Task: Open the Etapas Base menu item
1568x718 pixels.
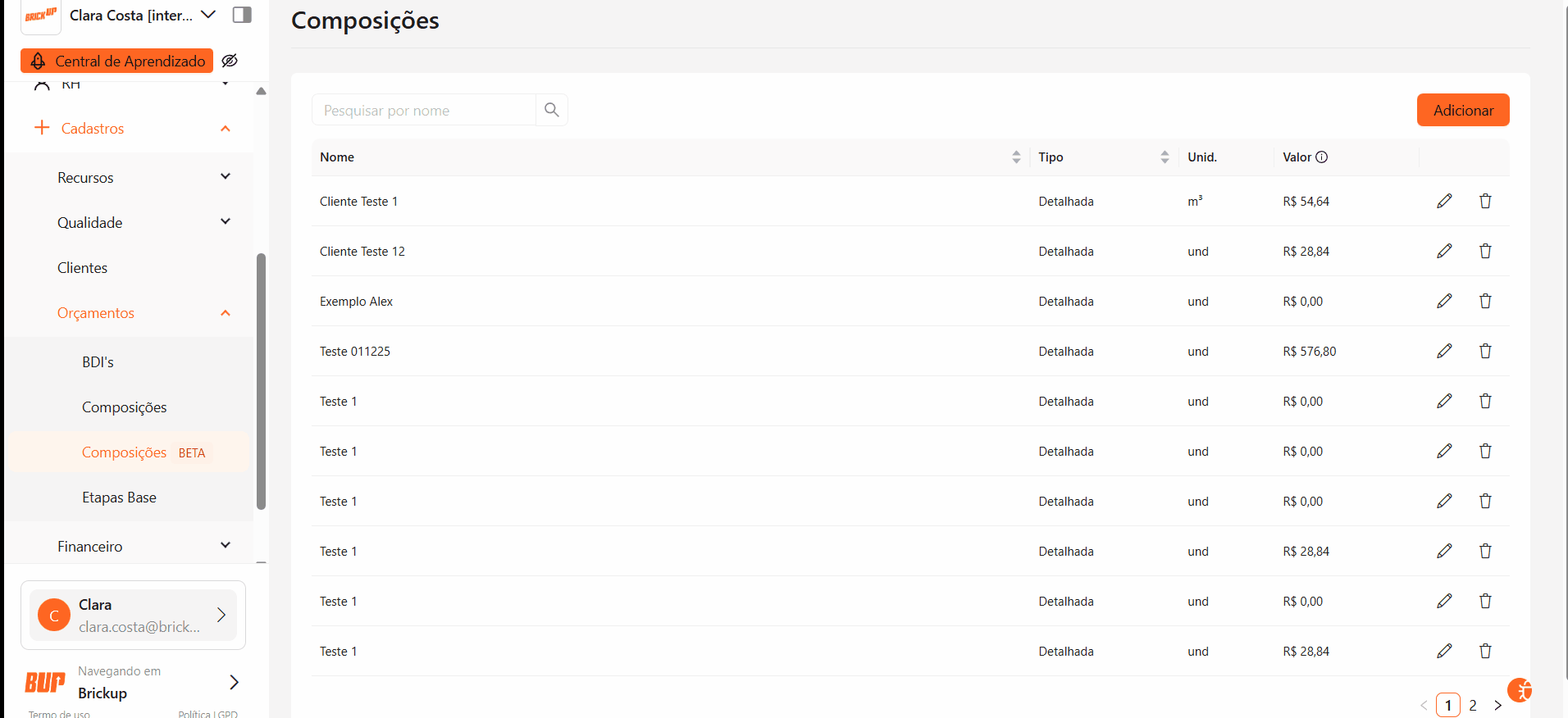Action: tap(119, 498)
